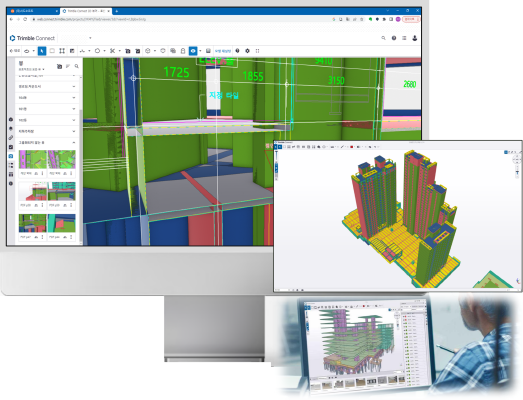The width and height of the screenshot is (523, 400).
Task: Switch to the first browser tab
Action: point(33,11)
